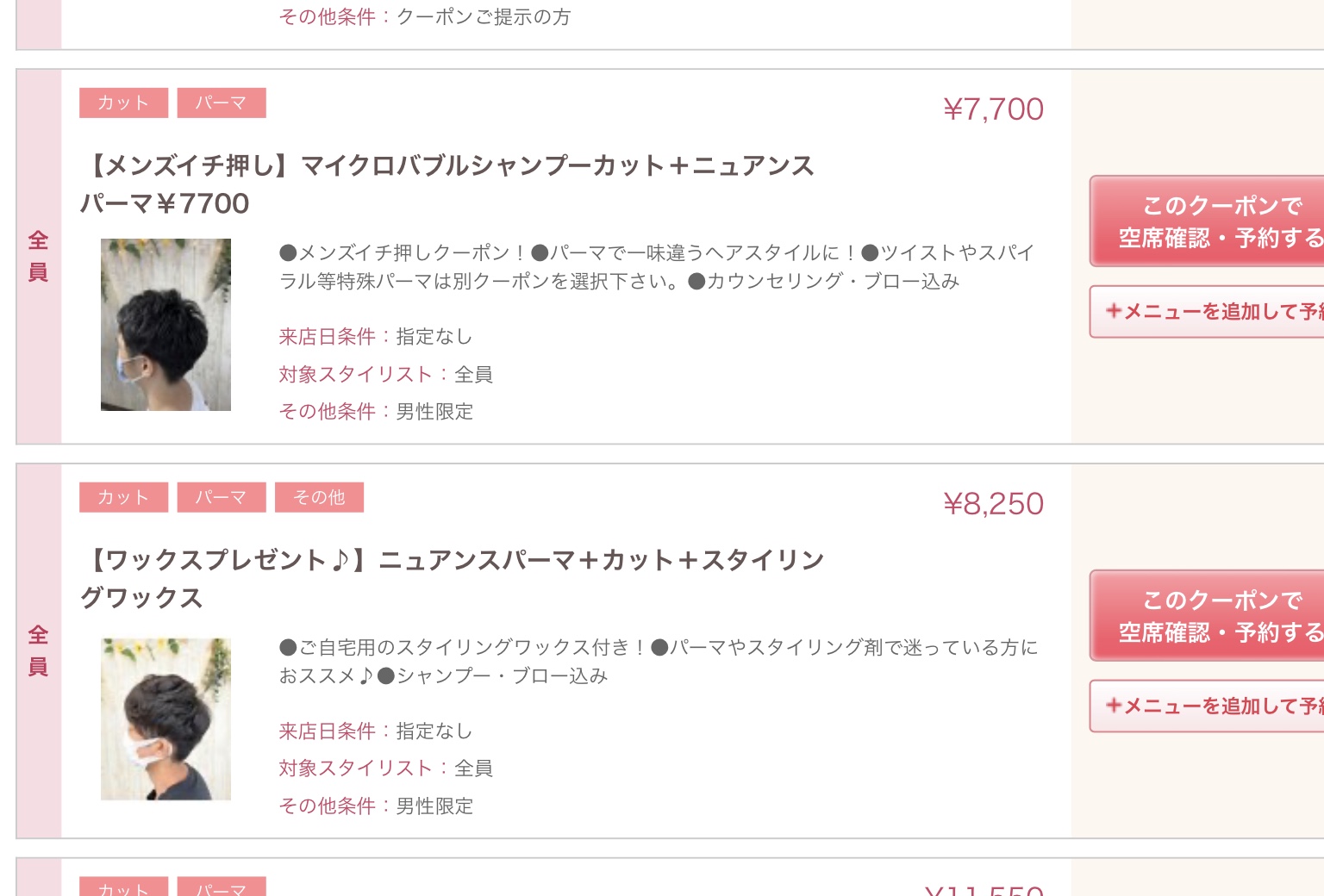Open the hairstyle photo with the white mask

pos(165,719)
